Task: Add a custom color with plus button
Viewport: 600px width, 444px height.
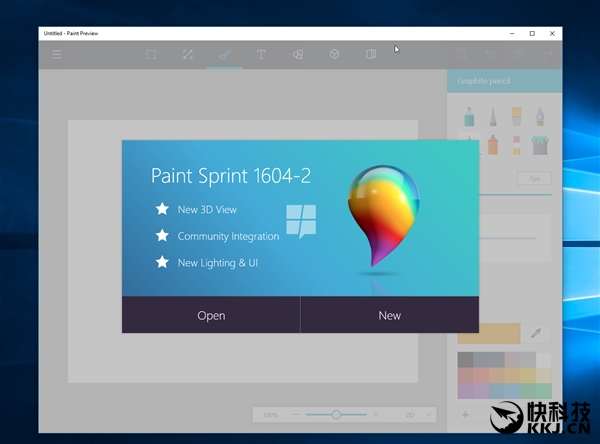Action: [465, 415]
